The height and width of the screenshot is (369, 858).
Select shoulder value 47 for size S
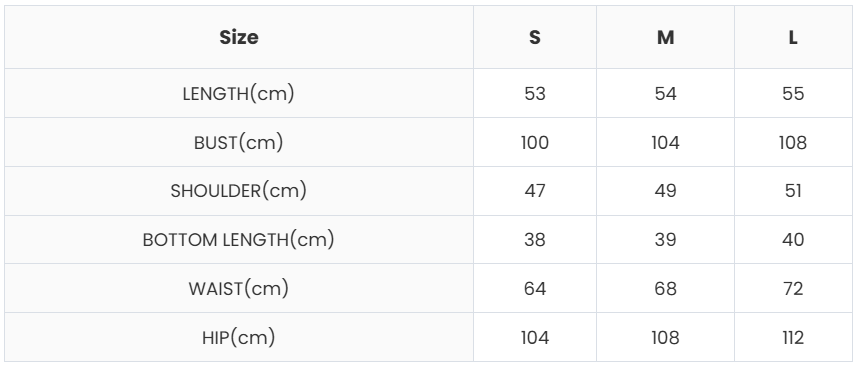(535, 191)
